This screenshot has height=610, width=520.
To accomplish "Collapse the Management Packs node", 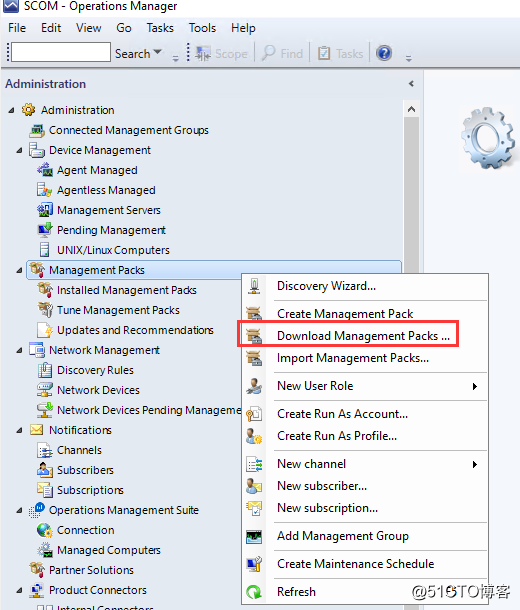I will pyautogui.click(x=19, y=270).
